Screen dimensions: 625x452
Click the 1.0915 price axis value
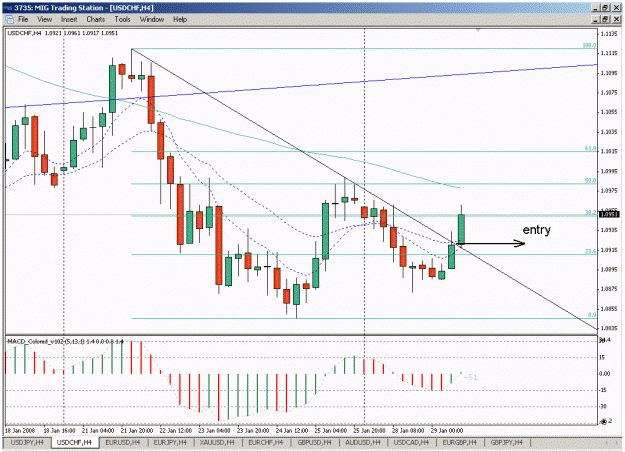609,250
